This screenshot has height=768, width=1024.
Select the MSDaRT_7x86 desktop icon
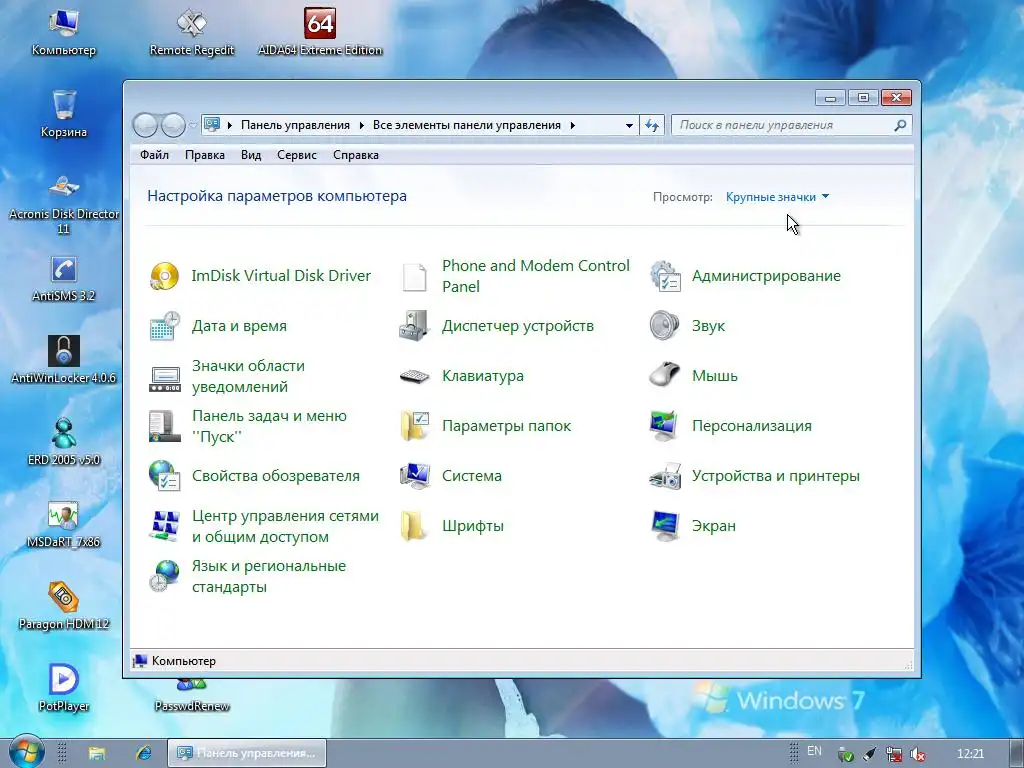[64, 515]
